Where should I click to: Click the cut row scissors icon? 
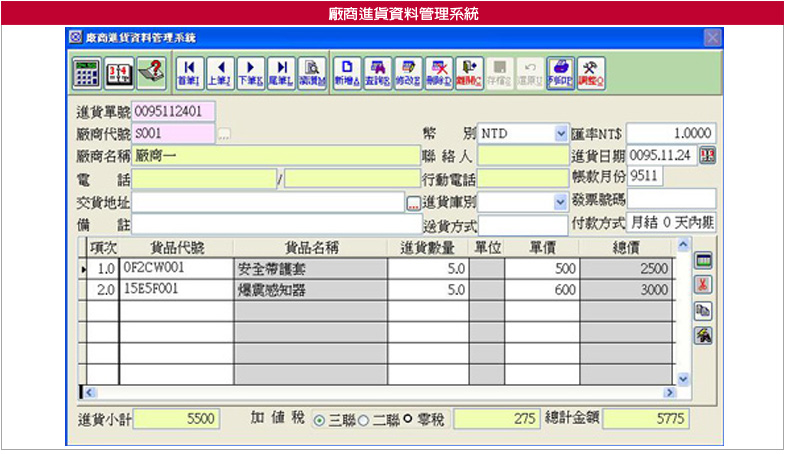point(704,285)
